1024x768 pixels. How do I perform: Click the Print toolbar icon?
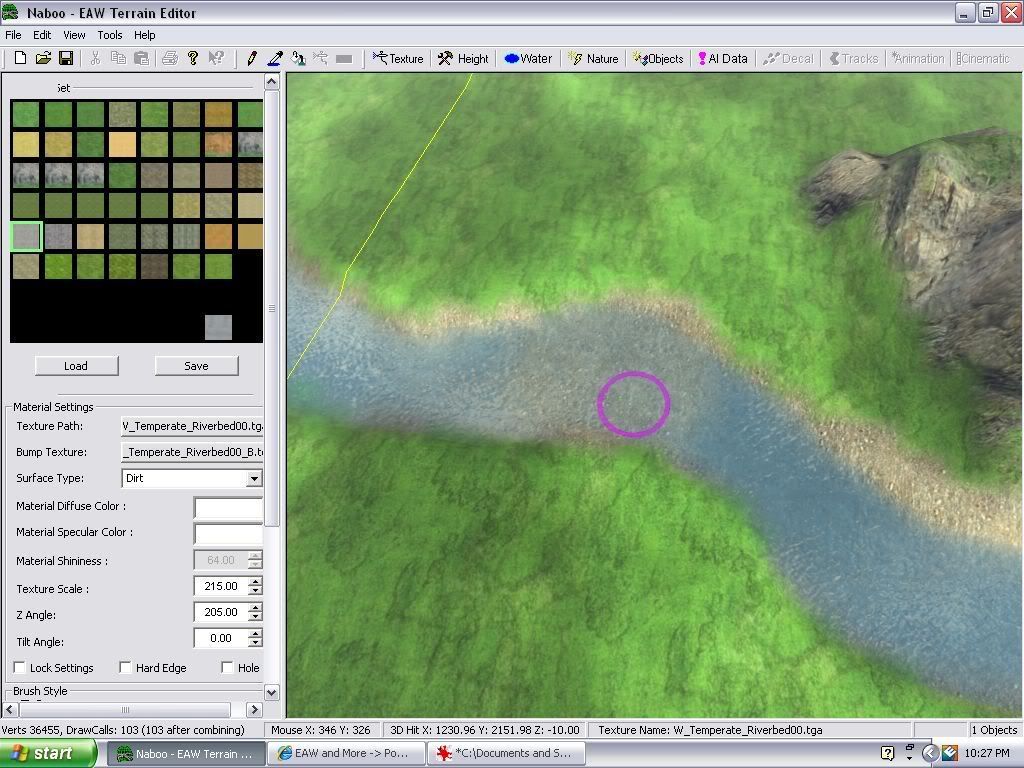(x=170, y=58)
